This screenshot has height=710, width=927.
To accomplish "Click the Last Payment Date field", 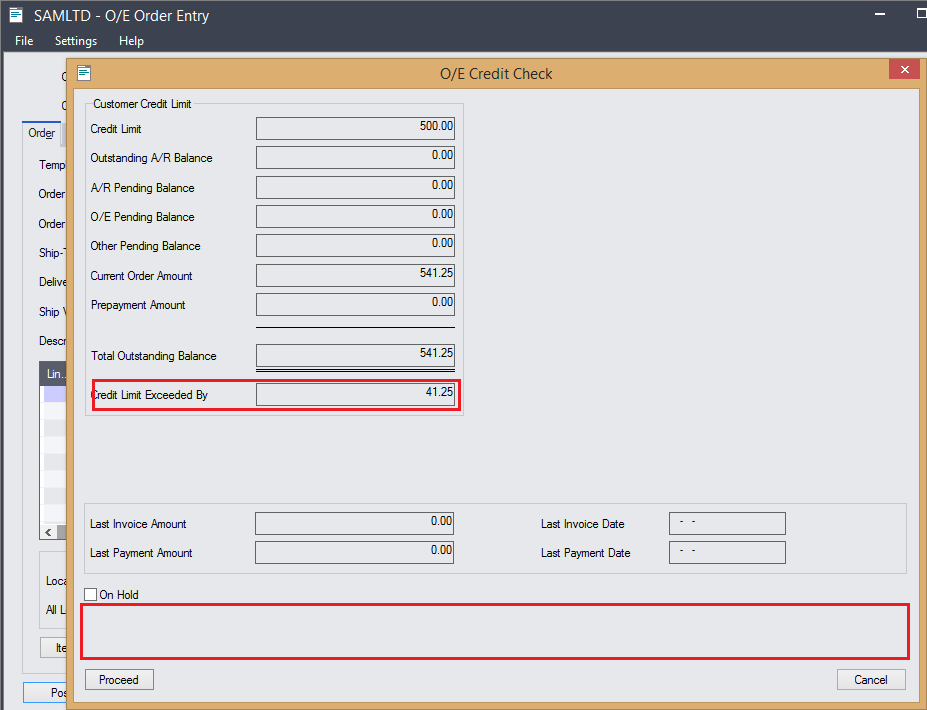I will point(727,552).
